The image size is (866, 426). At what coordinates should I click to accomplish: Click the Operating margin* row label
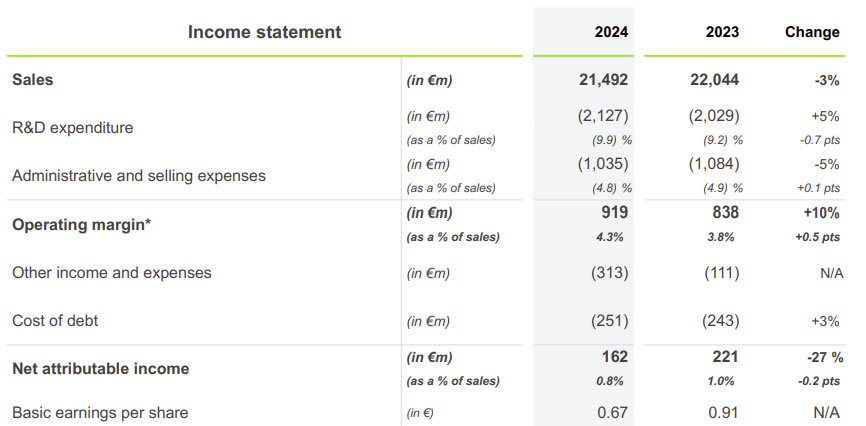81,224
